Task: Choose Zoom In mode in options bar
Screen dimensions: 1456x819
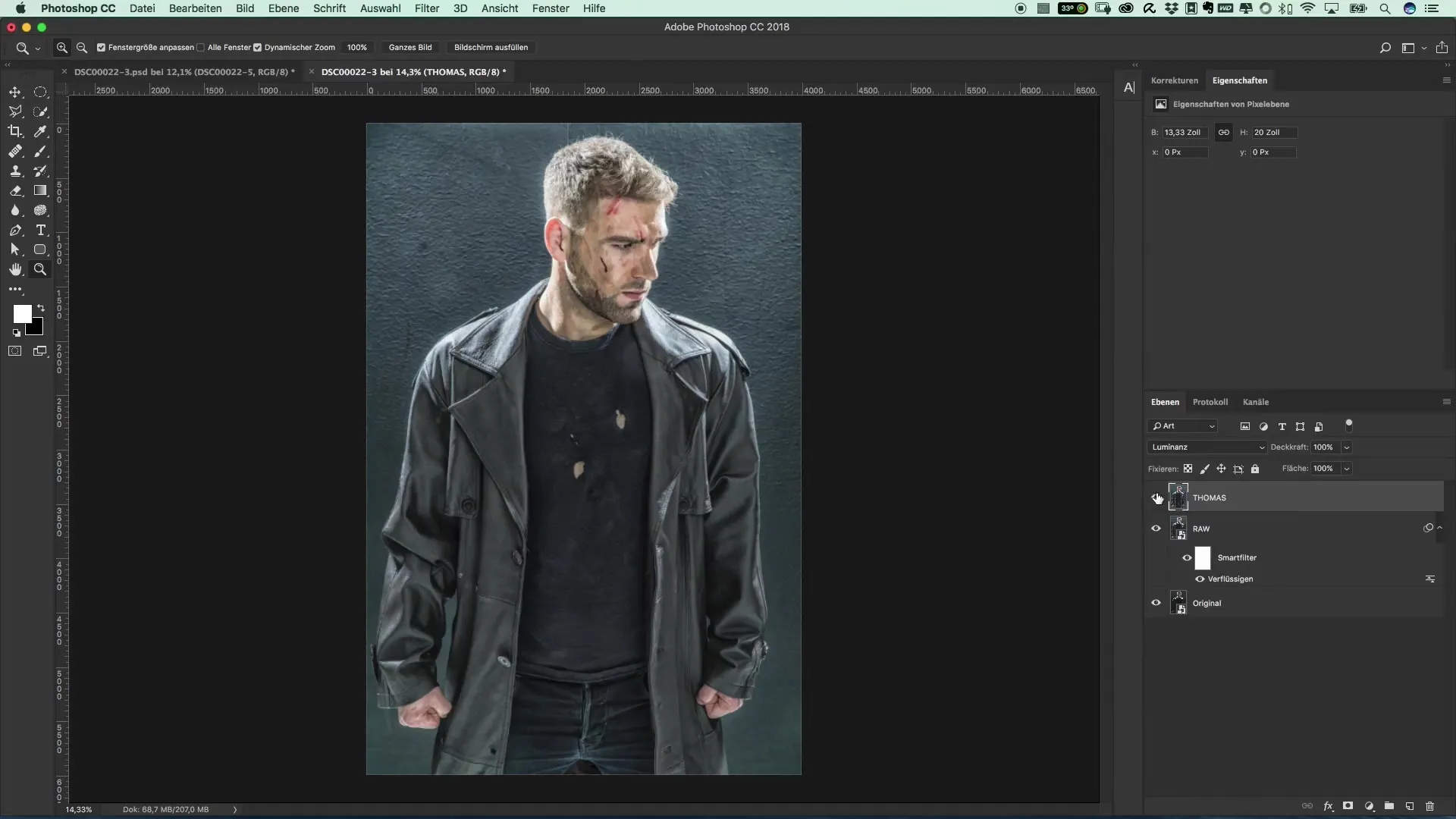Action: click(62, 47)
